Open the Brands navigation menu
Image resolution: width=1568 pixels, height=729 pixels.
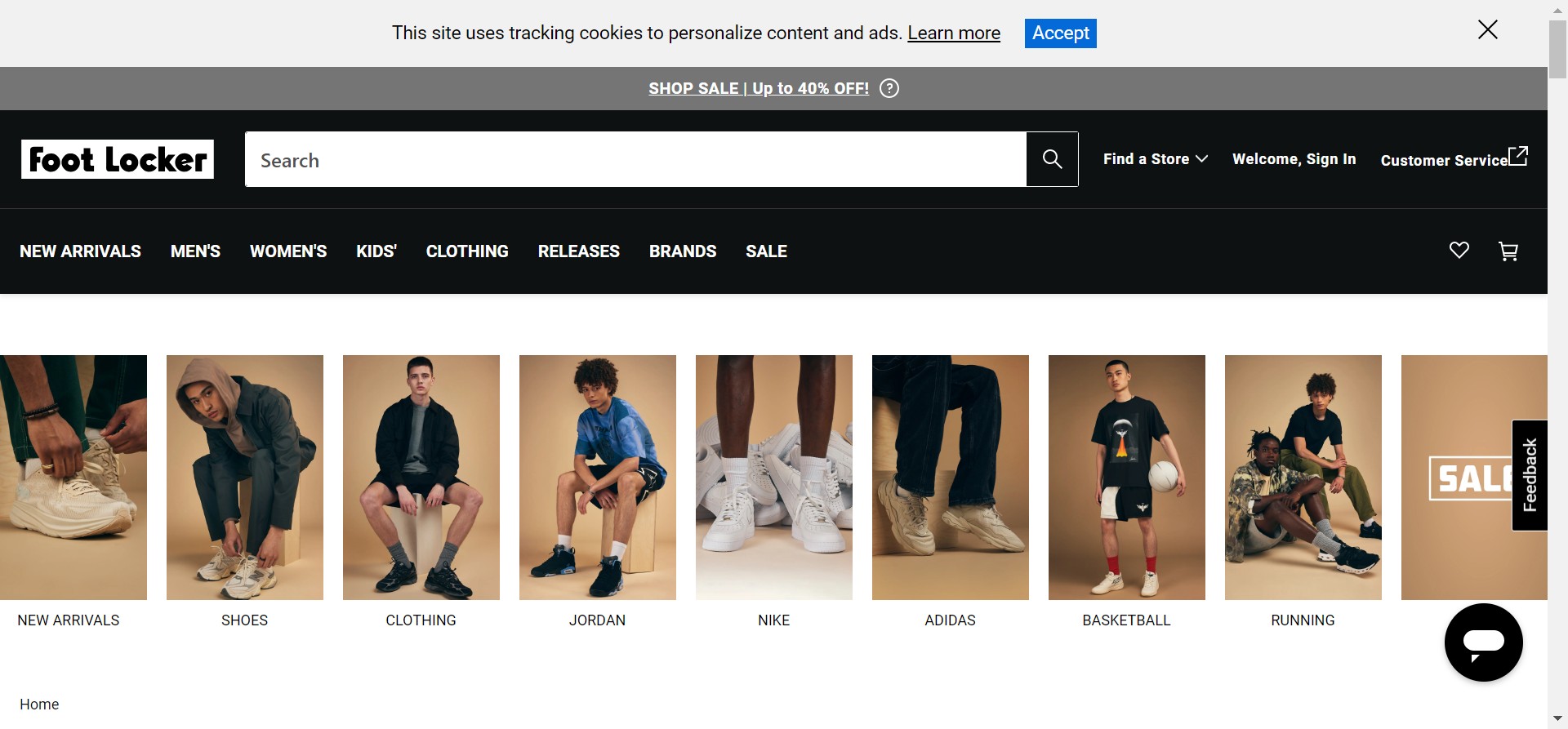click(683, 251)
